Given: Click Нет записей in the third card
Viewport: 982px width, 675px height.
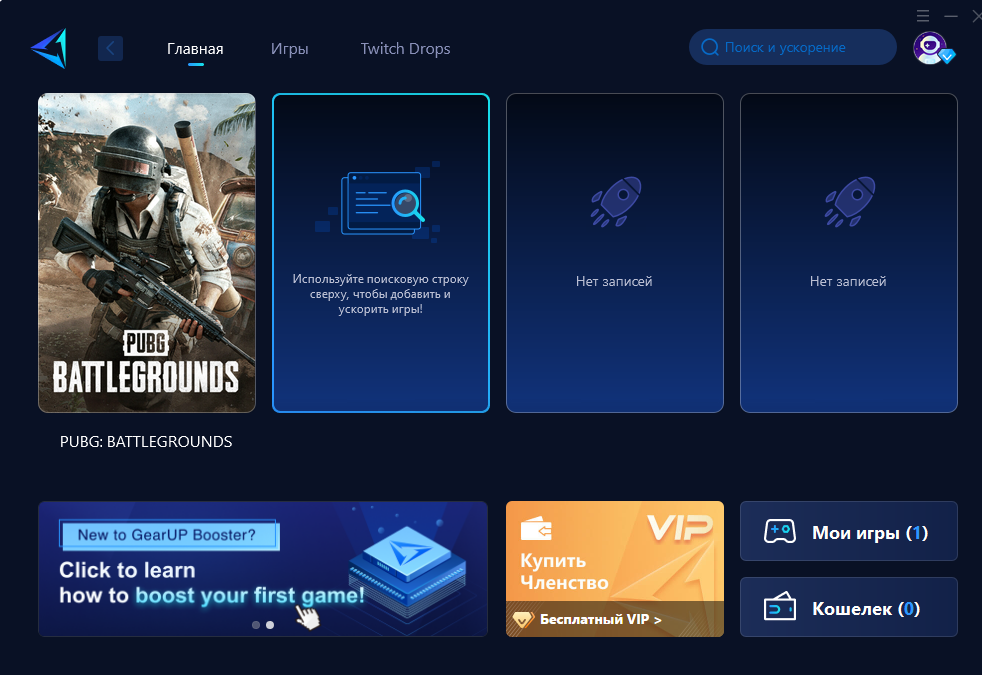Looking at the screenshot, I should (614, 282).
